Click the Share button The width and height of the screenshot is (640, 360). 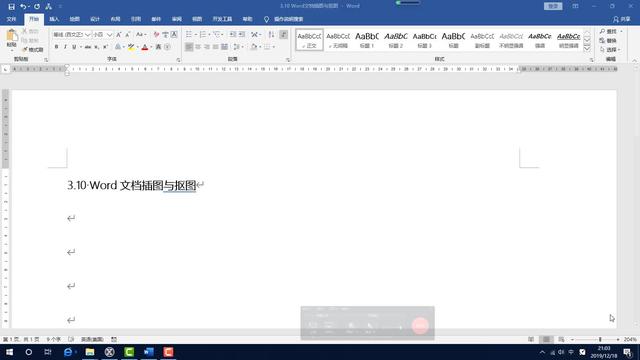coord(622,19)
